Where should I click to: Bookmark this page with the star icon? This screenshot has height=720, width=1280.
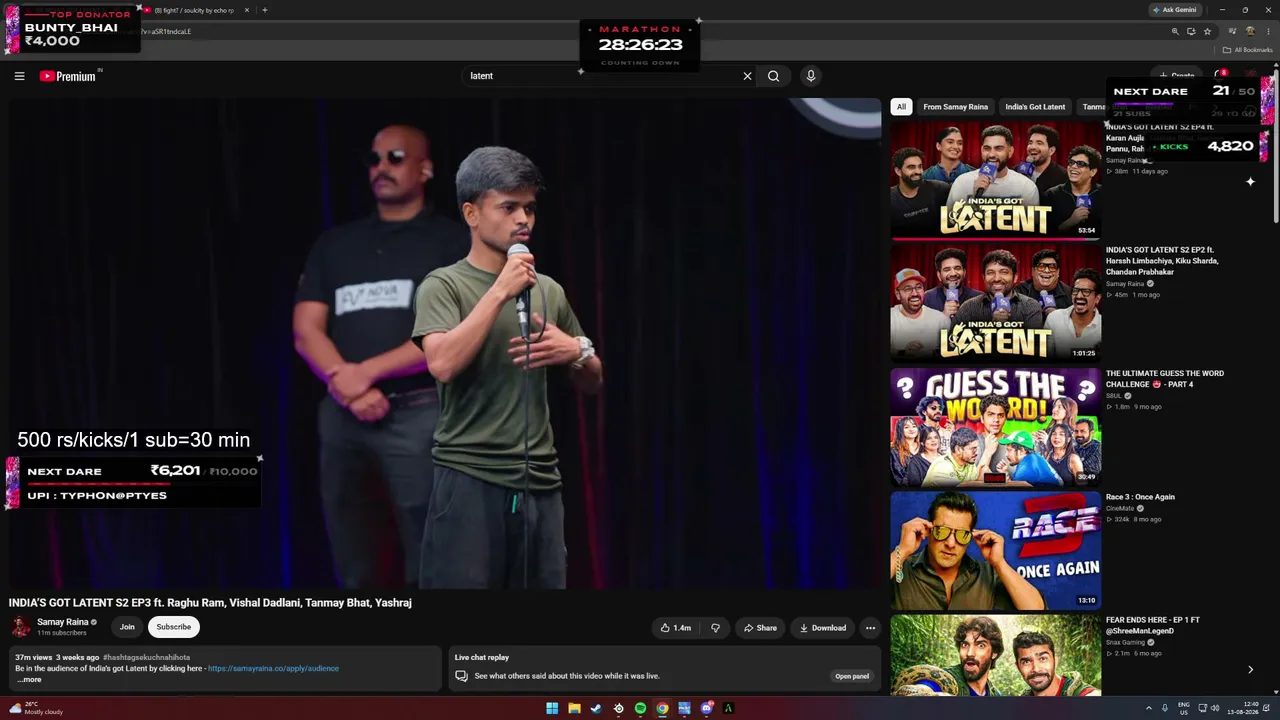[1207, 31]
